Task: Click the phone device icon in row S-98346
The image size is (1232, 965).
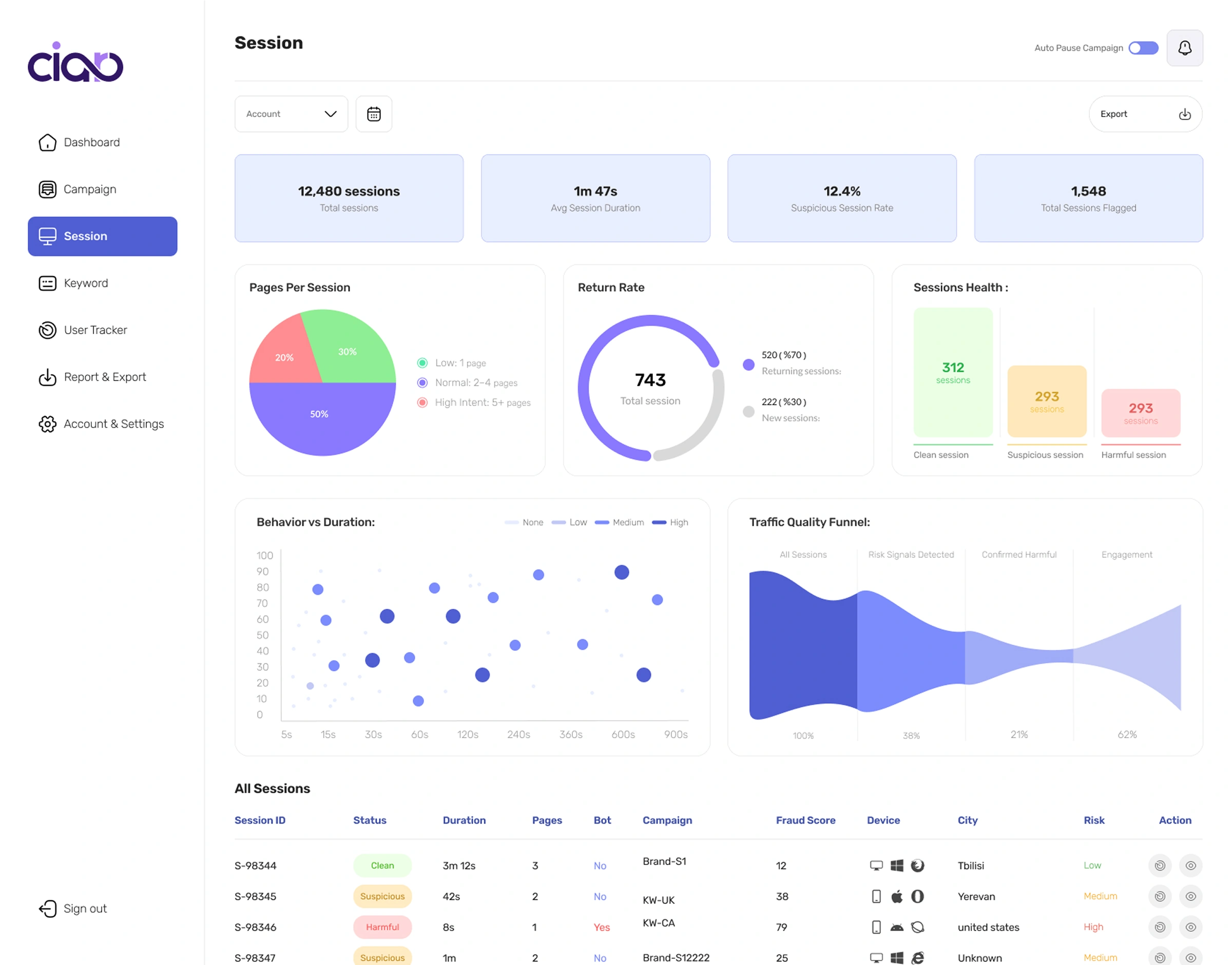Action: click(x=876, y=927)
